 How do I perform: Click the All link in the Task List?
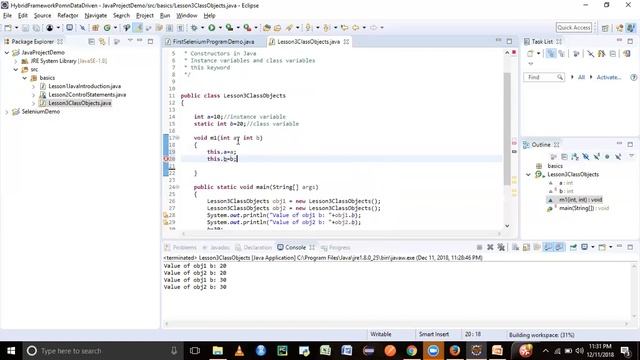tap(581, 77)
